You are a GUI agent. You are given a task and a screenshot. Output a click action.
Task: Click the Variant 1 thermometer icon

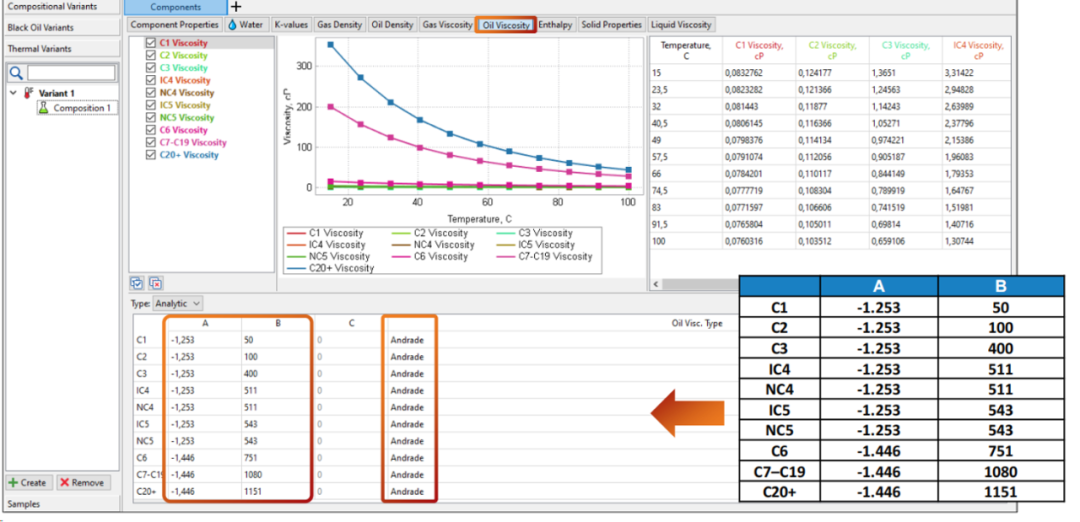click(29, 93)
